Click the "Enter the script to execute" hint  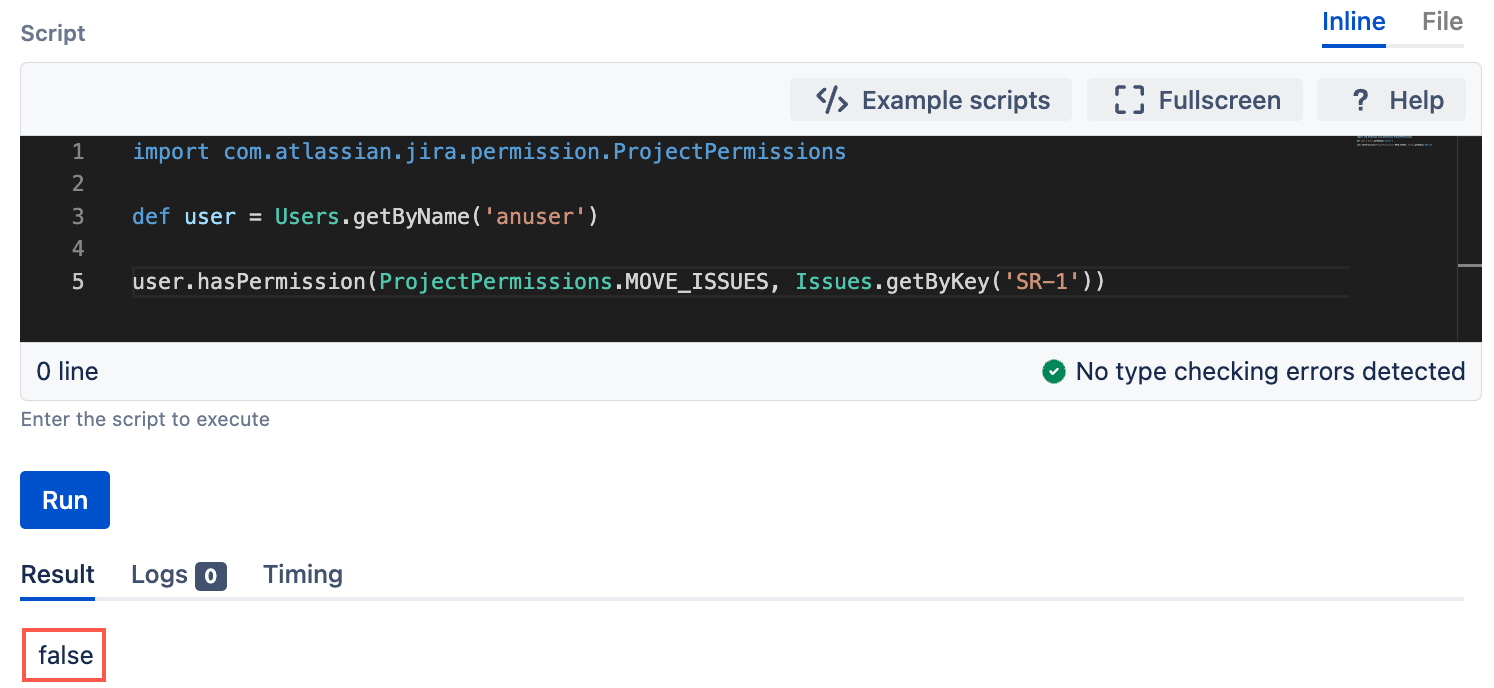[x=145, y=419]
